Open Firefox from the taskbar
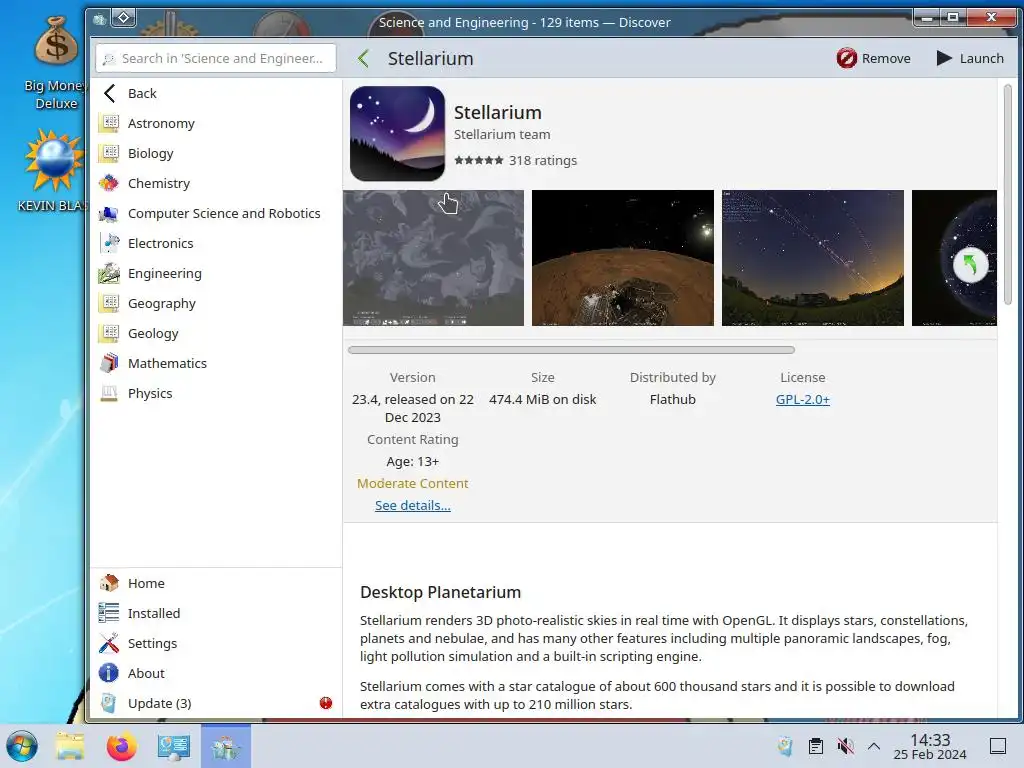The image size is (1024, 768). 121,746
